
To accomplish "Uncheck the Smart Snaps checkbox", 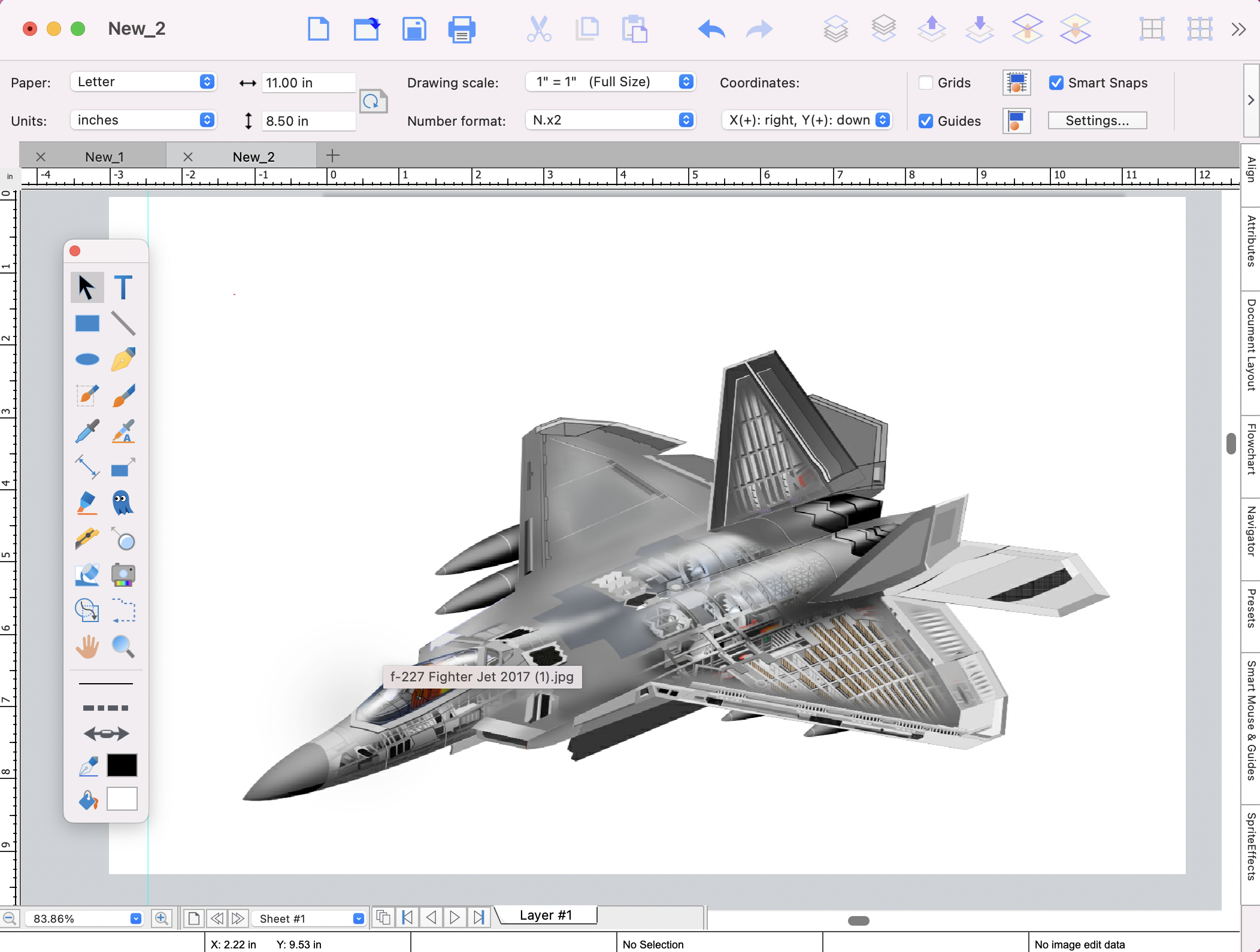I will coord(1056,83).
